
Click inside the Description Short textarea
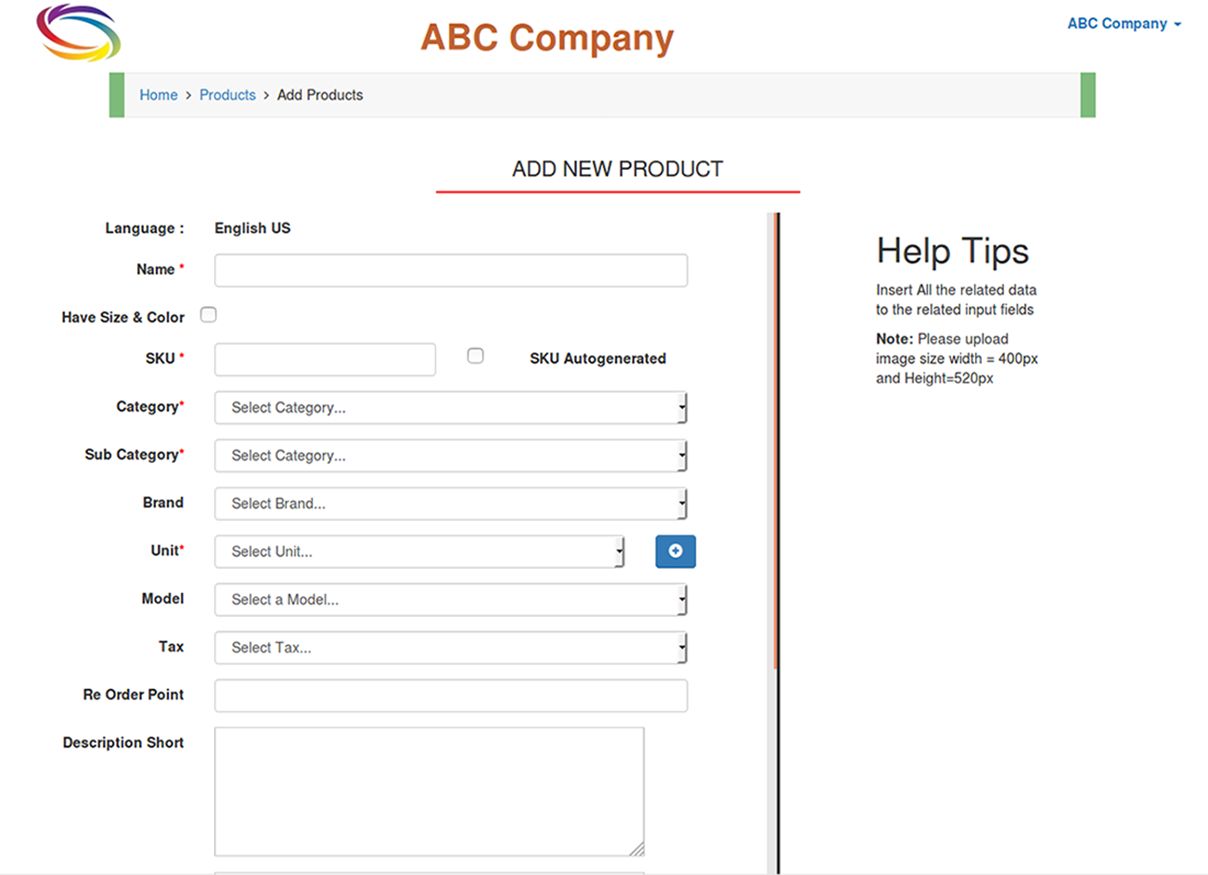point(429,791)
